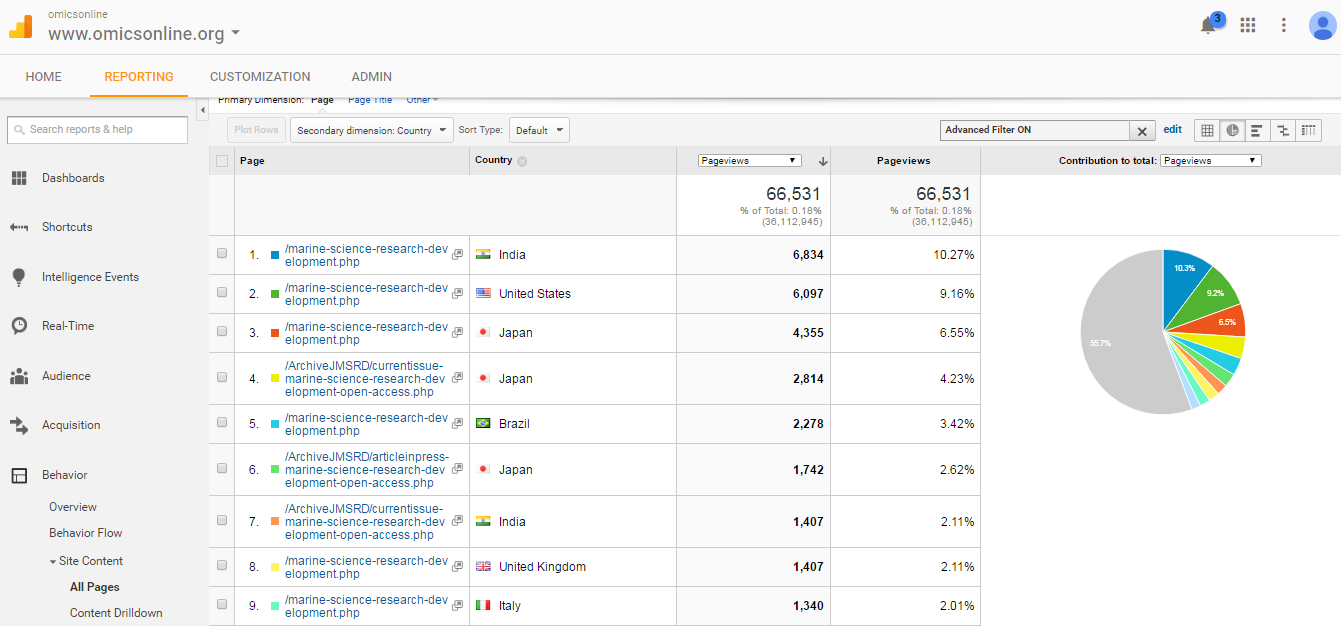This screenshot has height=626, width=1341.
Task: Focus the Search reports & help field
Action: point(97,130)
